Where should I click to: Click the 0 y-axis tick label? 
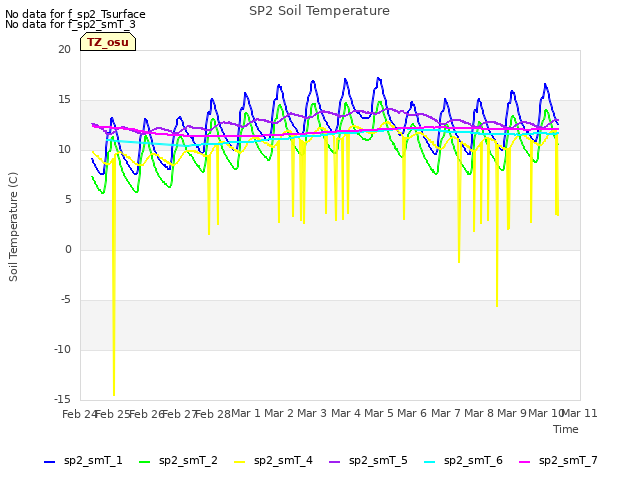pos(68,249)
